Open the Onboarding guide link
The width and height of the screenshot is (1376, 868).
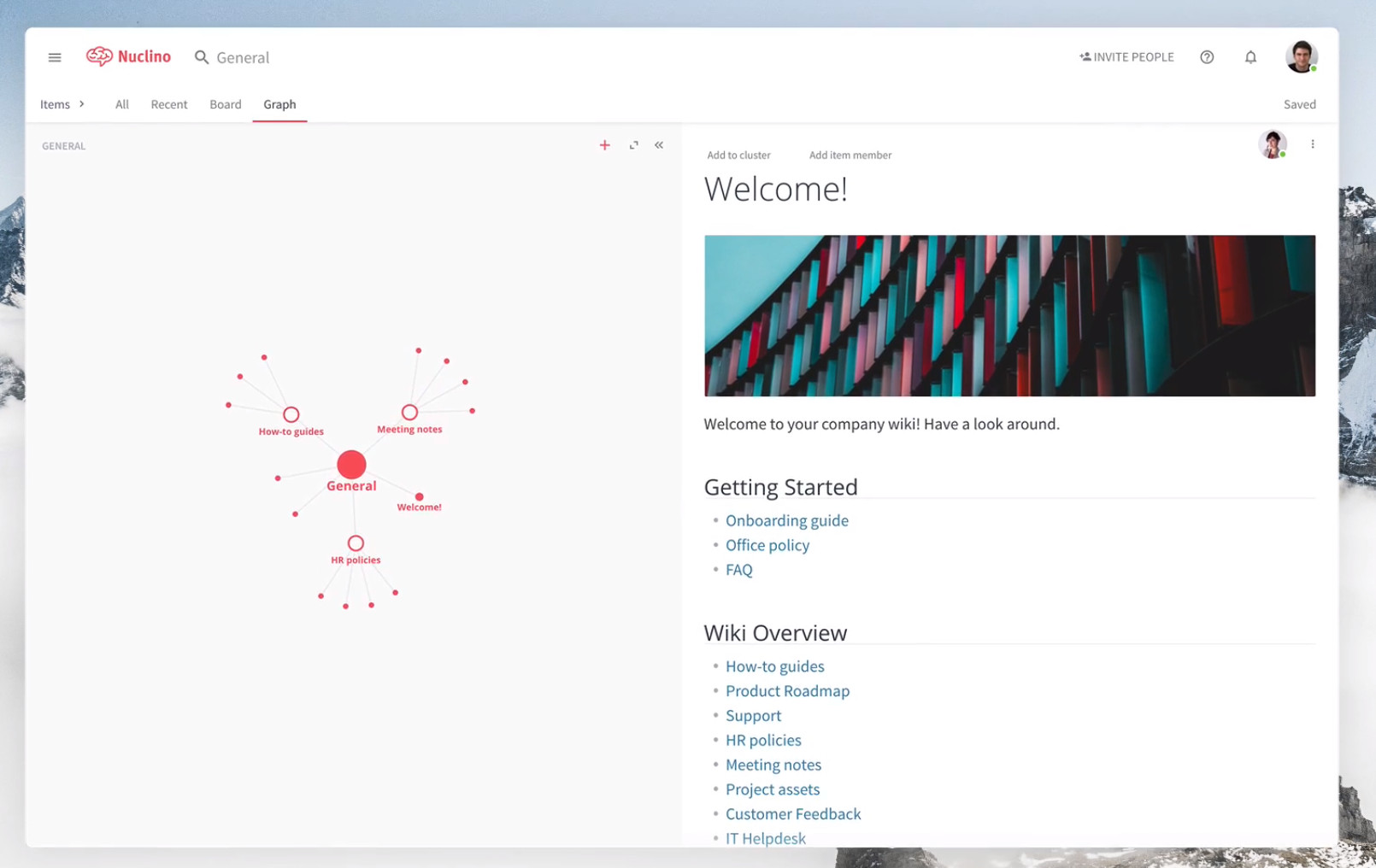tap(787, 520)
